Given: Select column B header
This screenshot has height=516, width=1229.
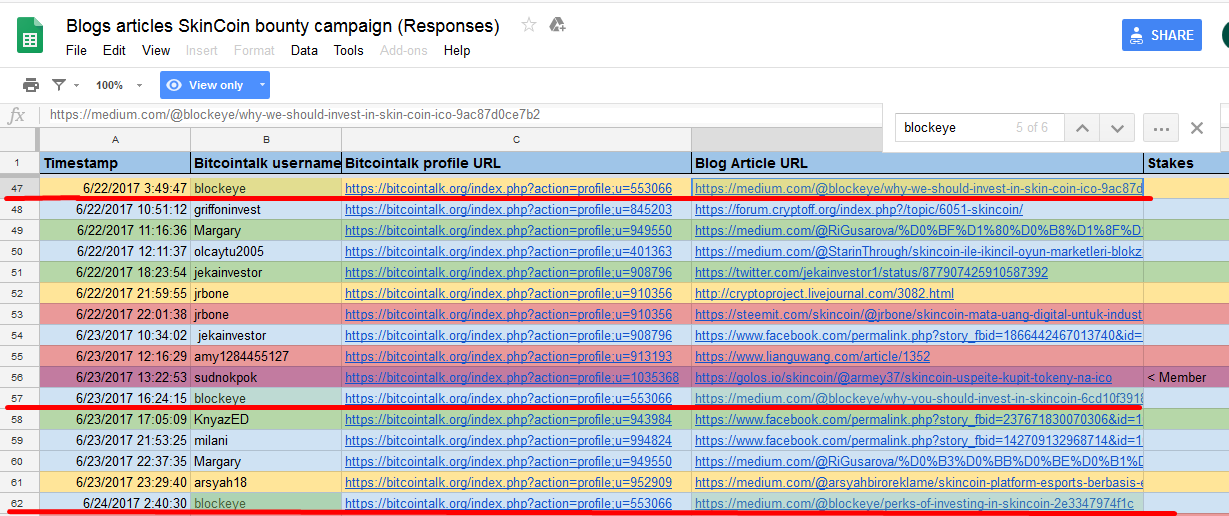Looking at the screenshot, I should tap(266, 140).
